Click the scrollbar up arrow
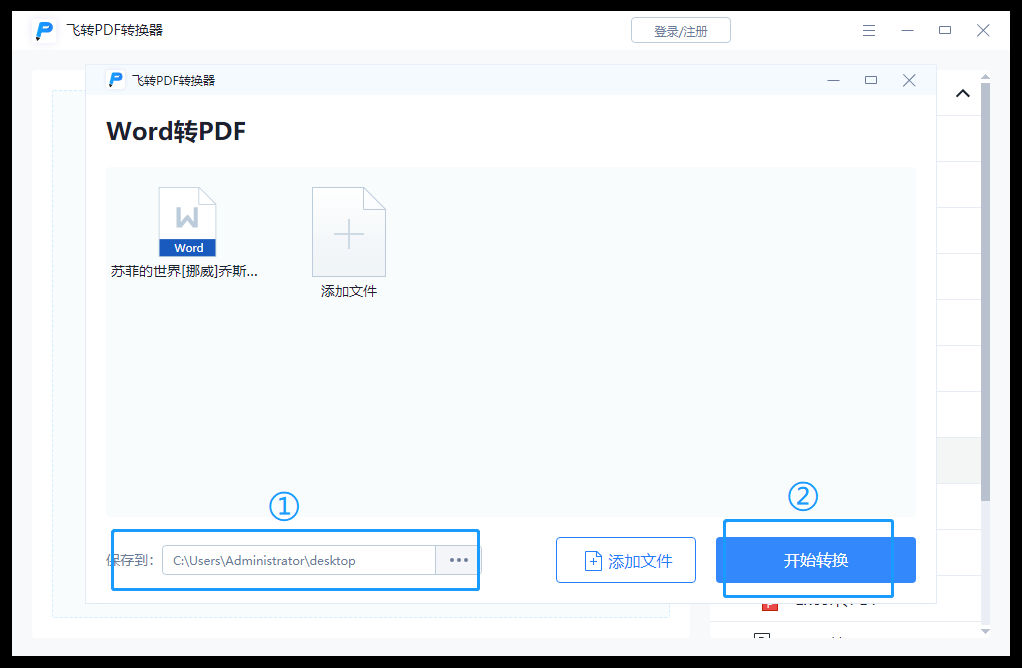The width and height of the screenshot is (1022, 668). pyautogui.click(x=986, y=77)
